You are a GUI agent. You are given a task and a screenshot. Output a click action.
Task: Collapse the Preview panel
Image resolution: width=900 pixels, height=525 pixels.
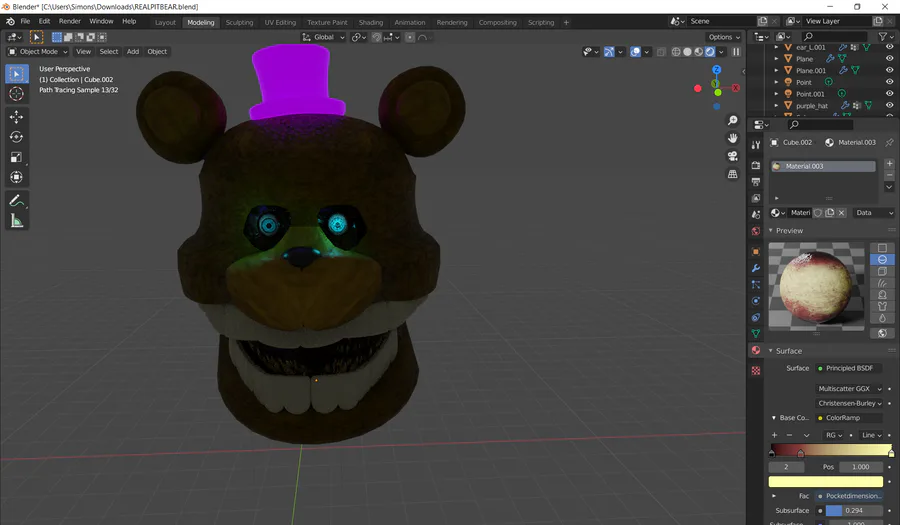tap(771, 231)
